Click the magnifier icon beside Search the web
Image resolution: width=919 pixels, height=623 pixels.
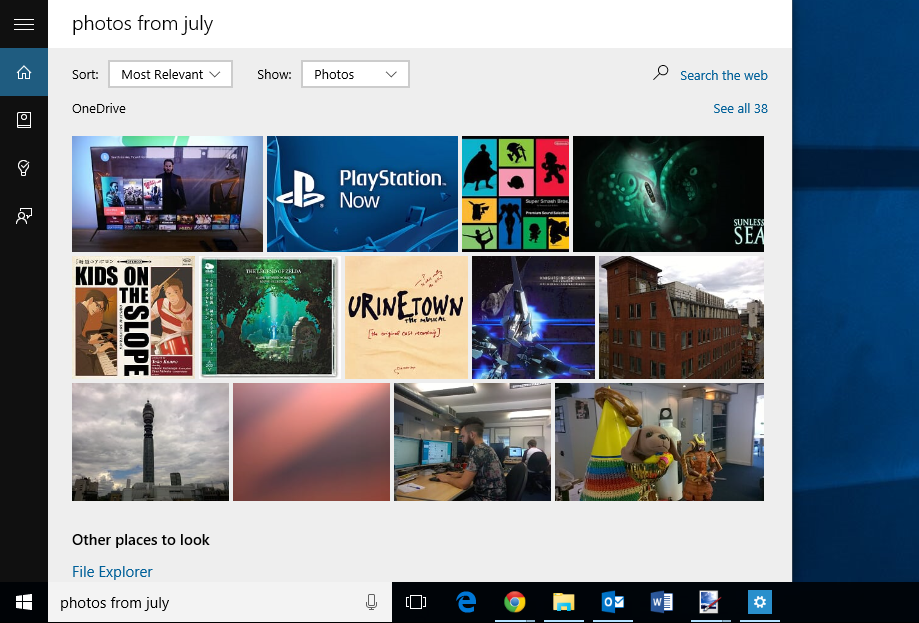661,73
